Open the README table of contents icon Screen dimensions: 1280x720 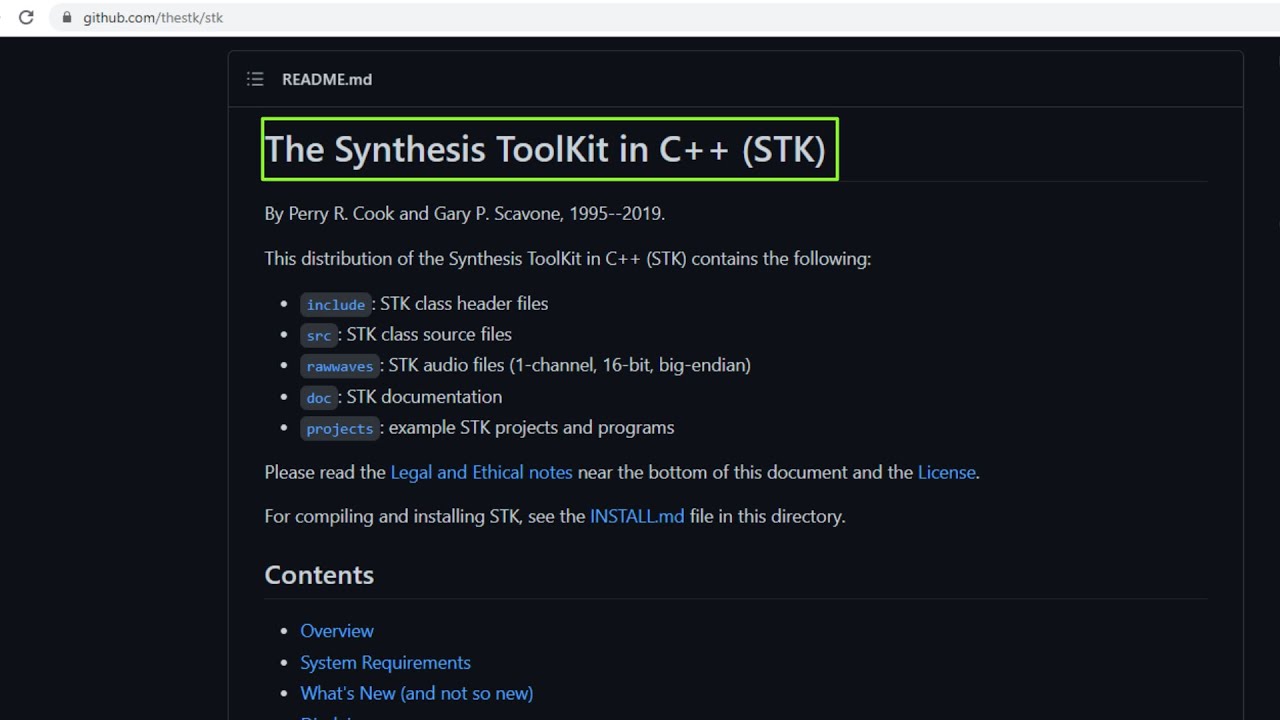(255, 79)
